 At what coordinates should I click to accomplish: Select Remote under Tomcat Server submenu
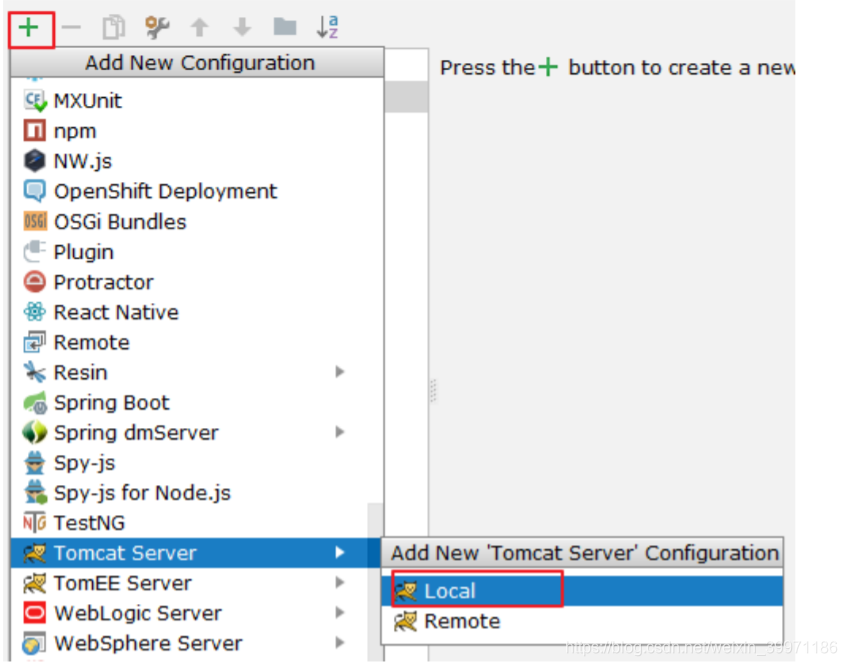582,621
